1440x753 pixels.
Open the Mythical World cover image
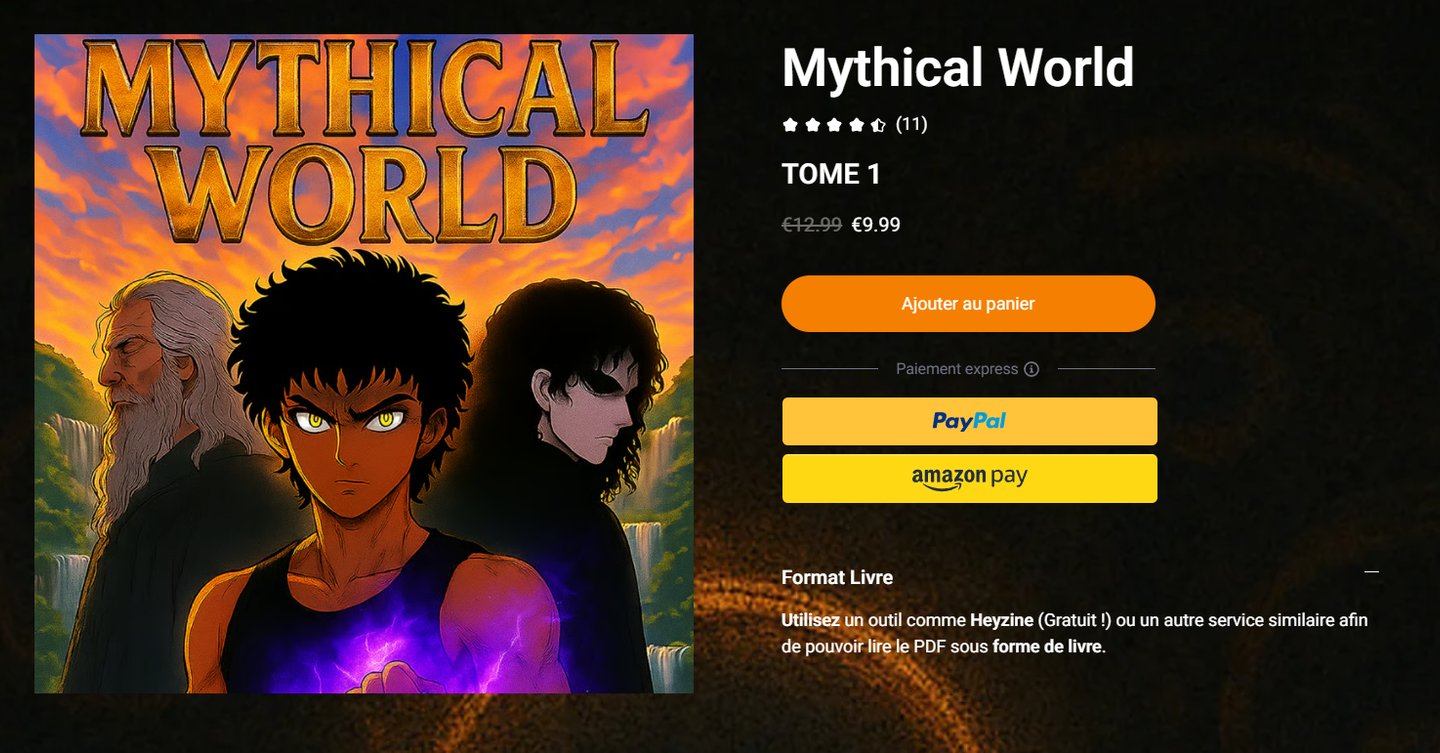pyautogui.click(x=364, y=364)
